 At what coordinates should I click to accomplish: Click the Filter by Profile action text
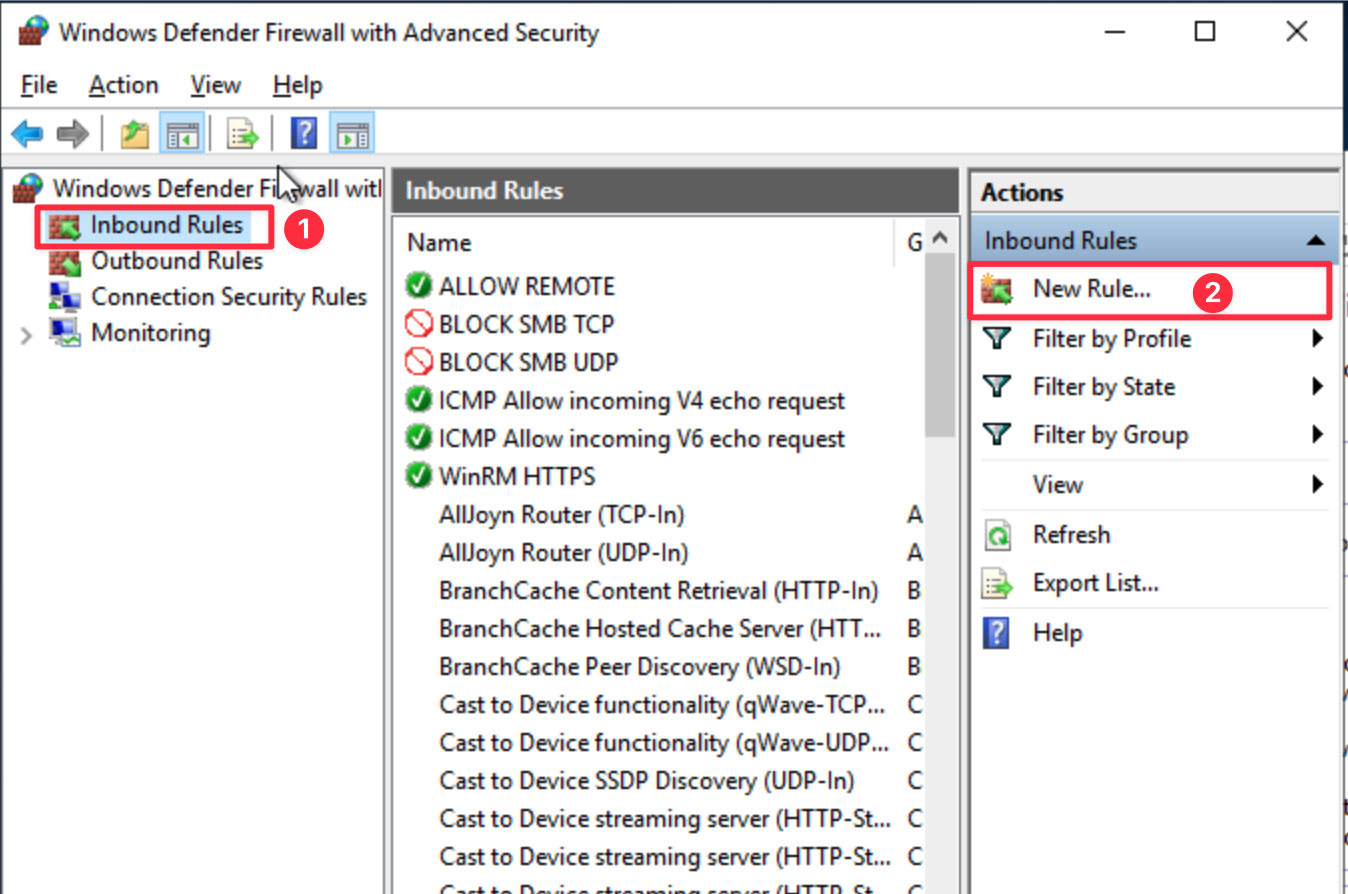click(x=1112, y=339)
